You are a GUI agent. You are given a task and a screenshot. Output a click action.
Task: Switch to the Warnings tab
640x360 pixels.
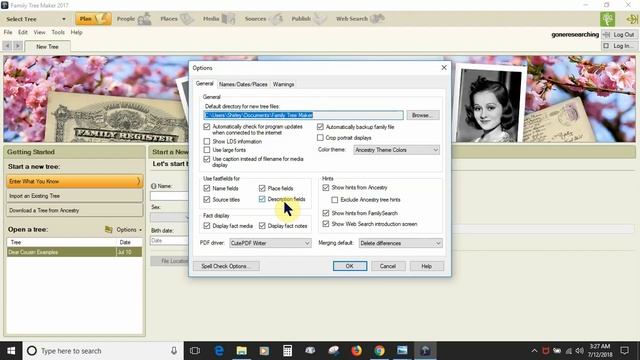pyautogui.click(x=283, y=84)
